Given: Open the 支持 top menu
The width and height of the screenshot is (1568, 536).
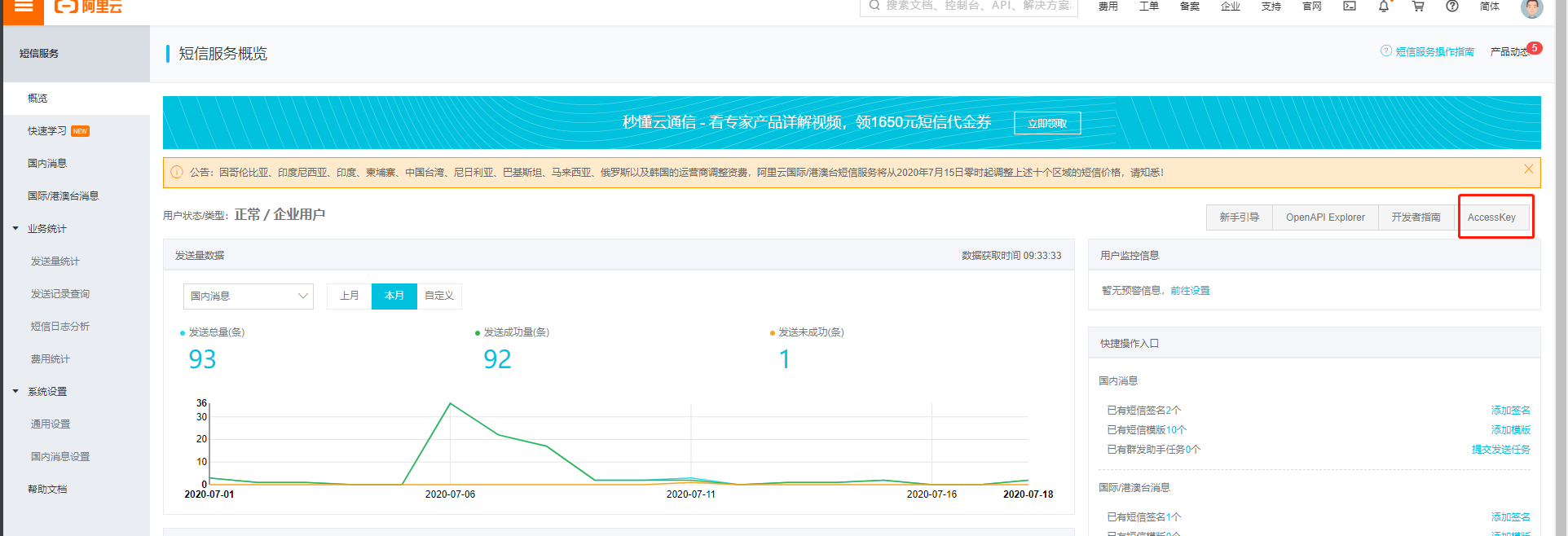Looking at the screenshot, I should (x=1271, y=6).
